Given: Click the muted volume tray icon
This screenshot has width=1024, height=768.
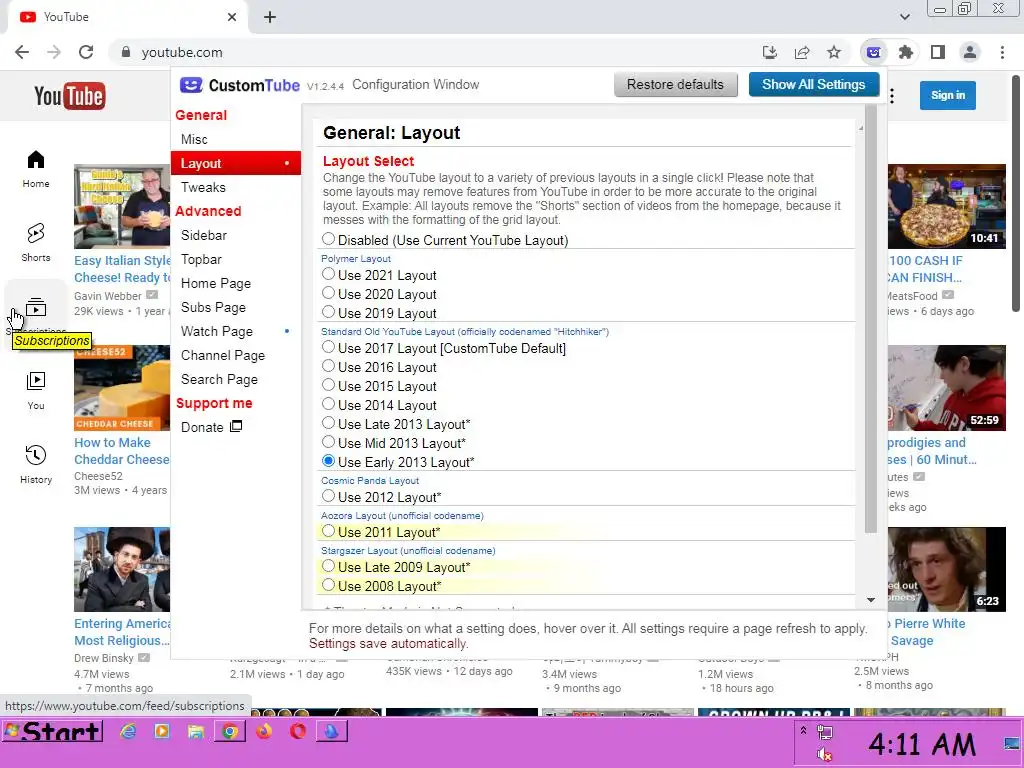Looking at the screenshot, I should click(x=824, y=756).
